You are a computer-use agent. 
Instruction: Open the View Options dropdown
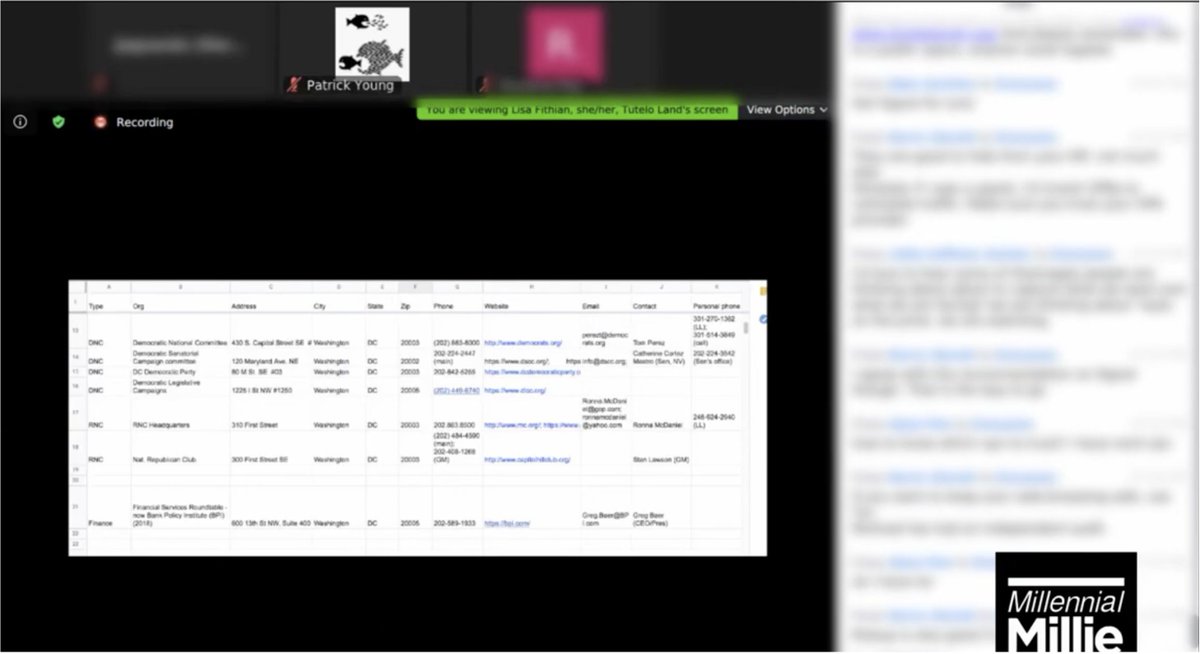click(787, 110)
